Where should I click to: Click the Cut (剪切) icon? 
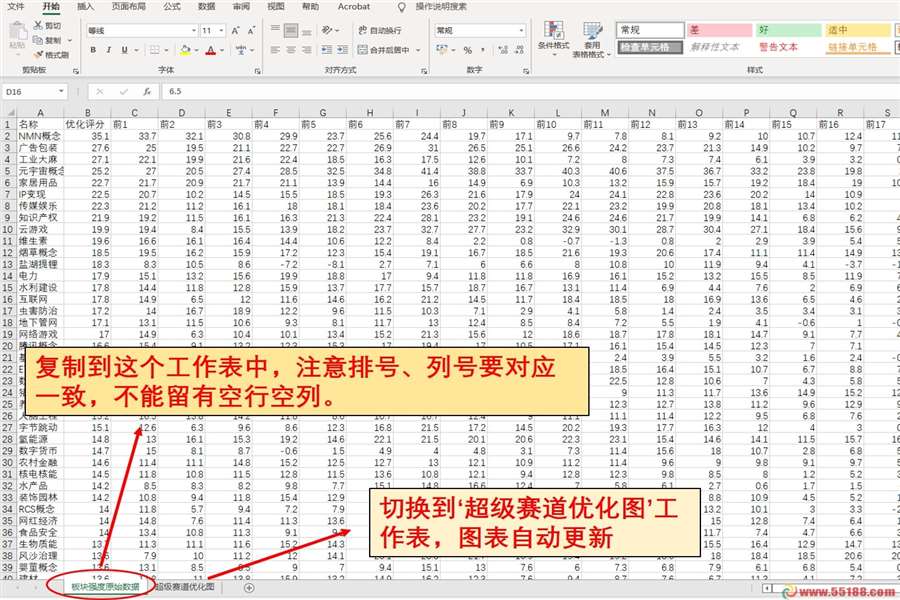(37, 24)
